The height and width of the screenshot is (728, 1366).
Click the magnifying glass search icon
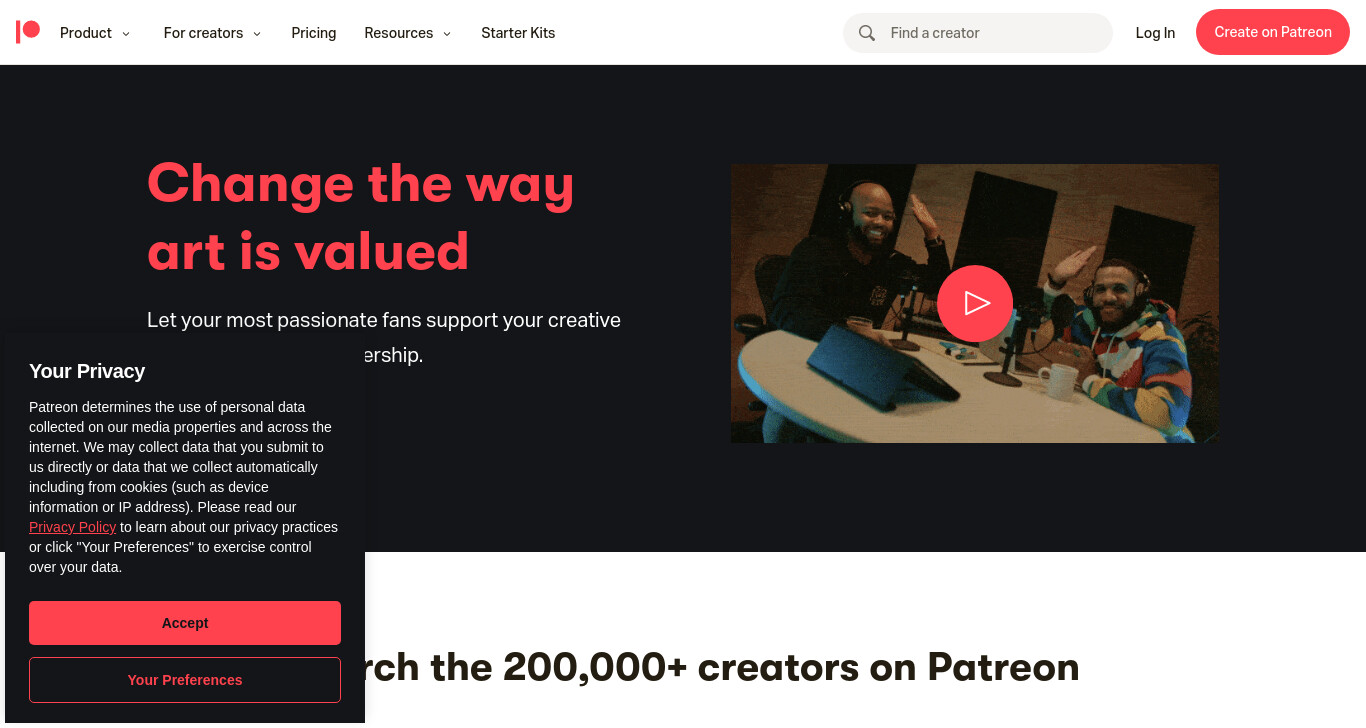pos(867,33)
